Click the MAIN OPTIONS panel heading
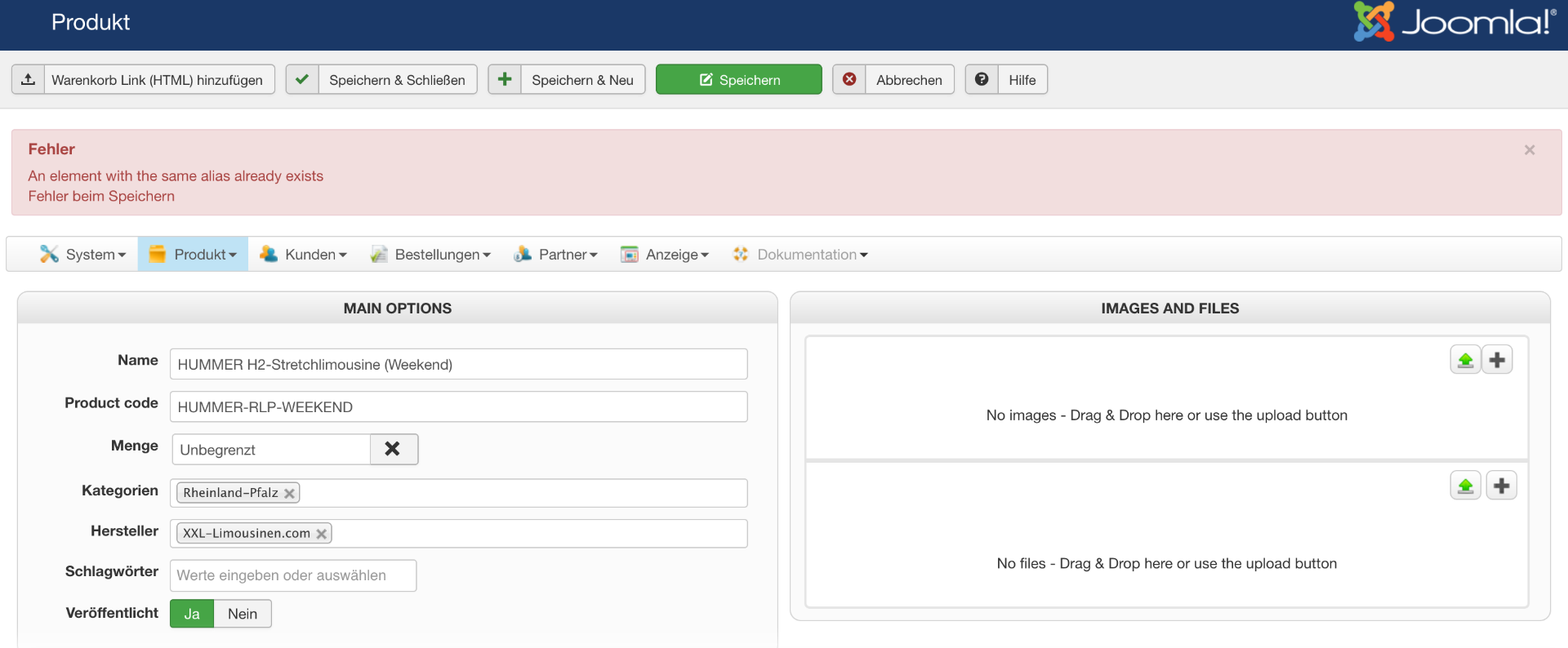 click(x=398, y=308)
